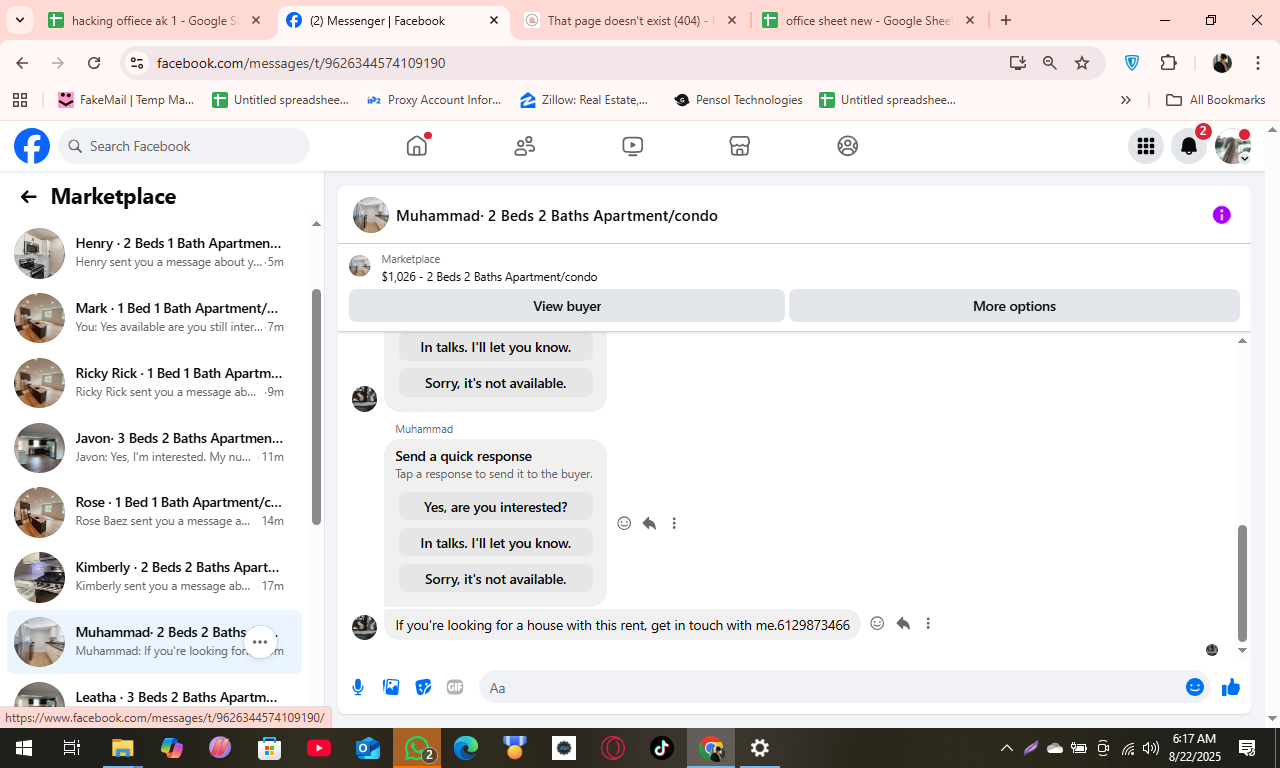Open Henry 2 Beds 1 Bath conversation
This screenshot has width=1280, height=768.
point(155,252)
